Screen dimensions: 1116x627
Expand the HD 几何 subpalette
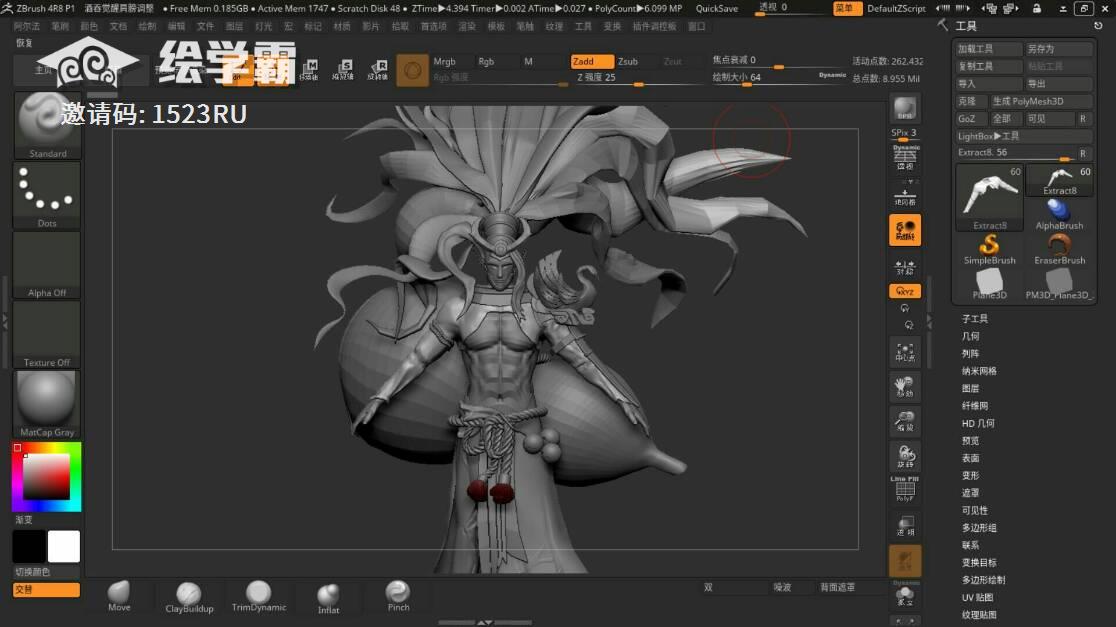[978, 423]
